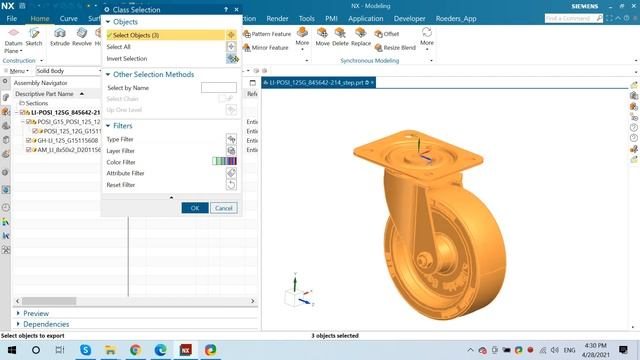Open Skype from the taskbar
The image size is (640, 360).
tap(85, 350)
